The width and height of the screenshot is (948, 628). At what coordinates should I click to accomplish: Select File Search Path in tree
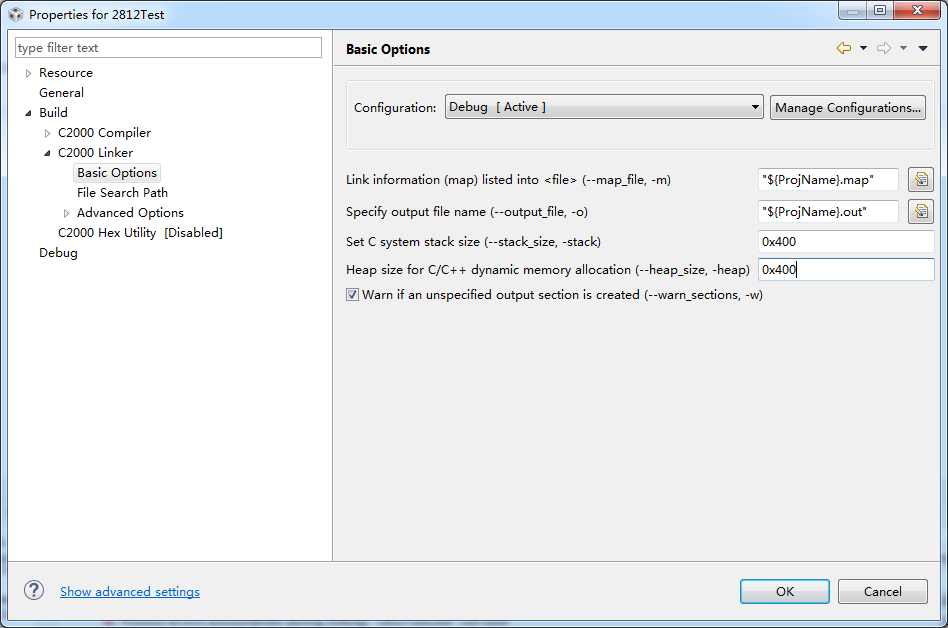[x=122, y=193]
